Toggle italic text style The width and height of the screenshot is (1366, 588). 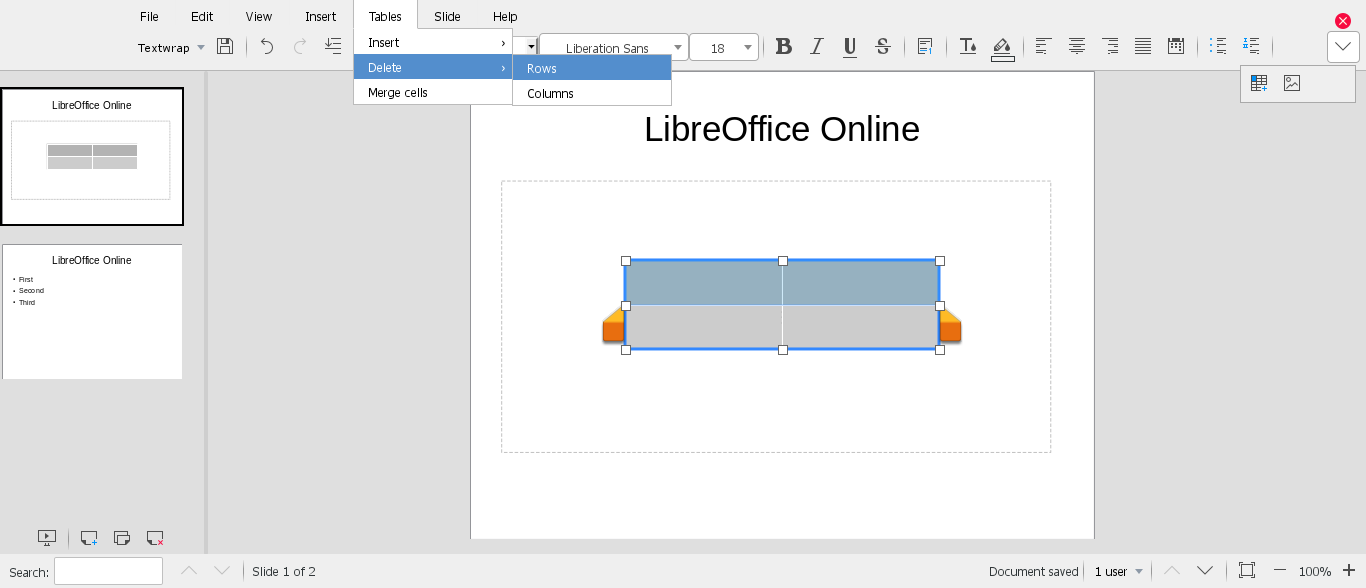pos(817,47)
